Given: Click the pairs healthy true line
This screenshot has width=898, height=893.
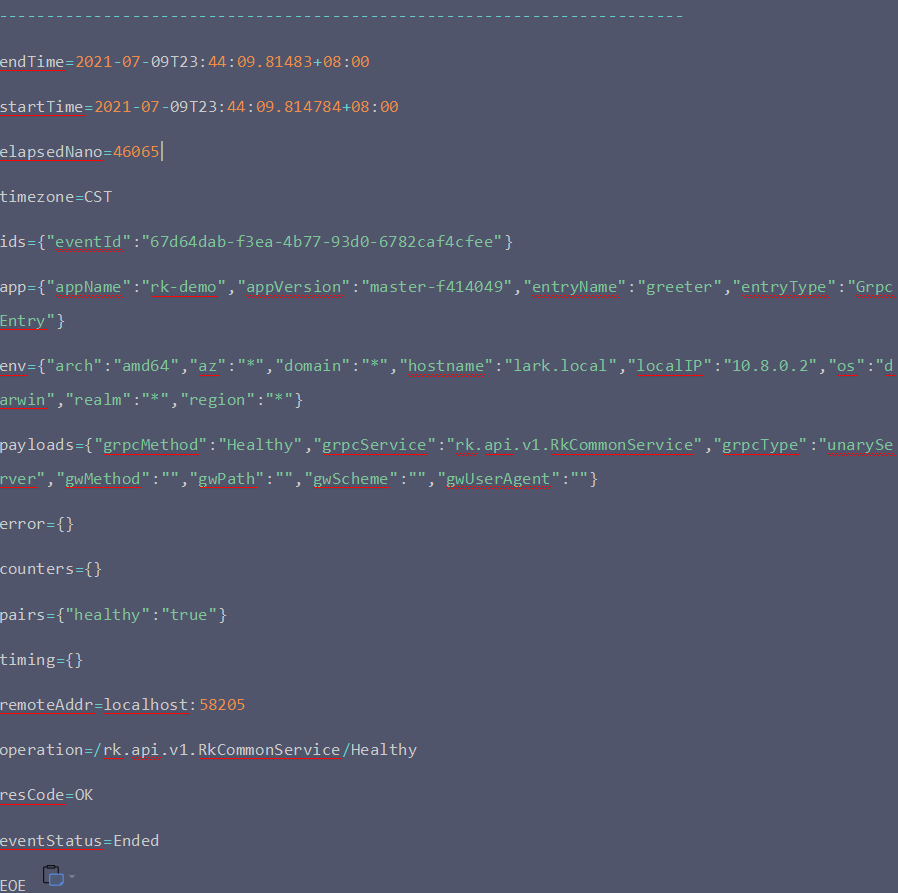Looking at the screenshot, I should (113, 615).
